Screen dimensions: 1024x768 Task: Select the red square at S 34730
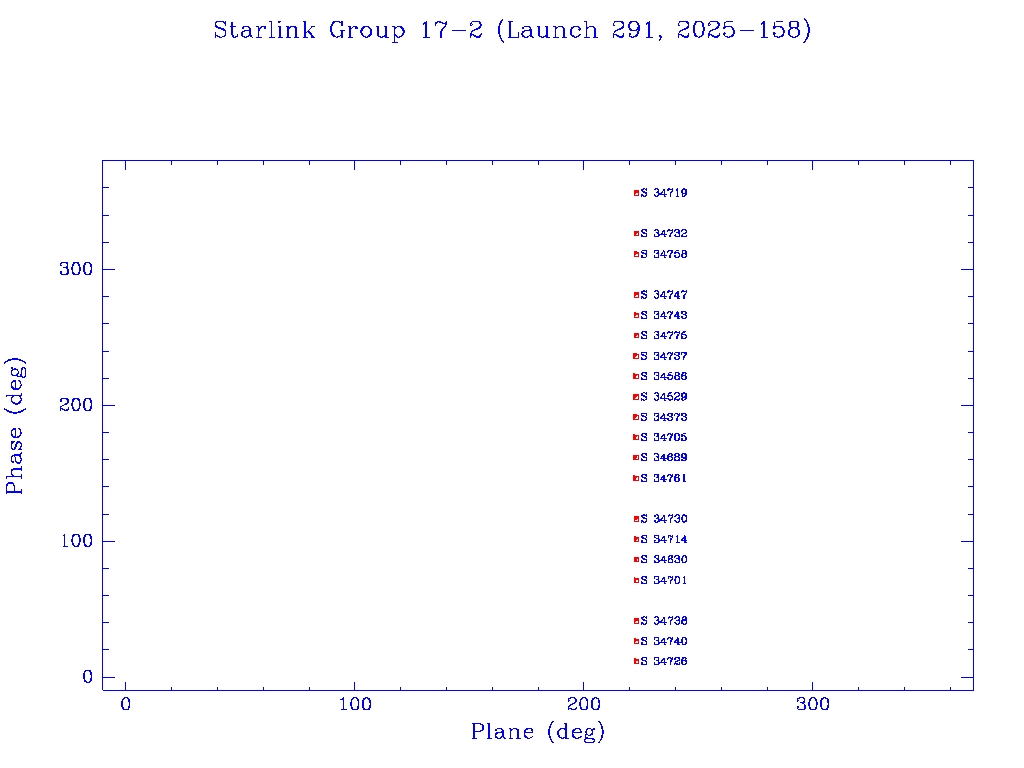636,519
